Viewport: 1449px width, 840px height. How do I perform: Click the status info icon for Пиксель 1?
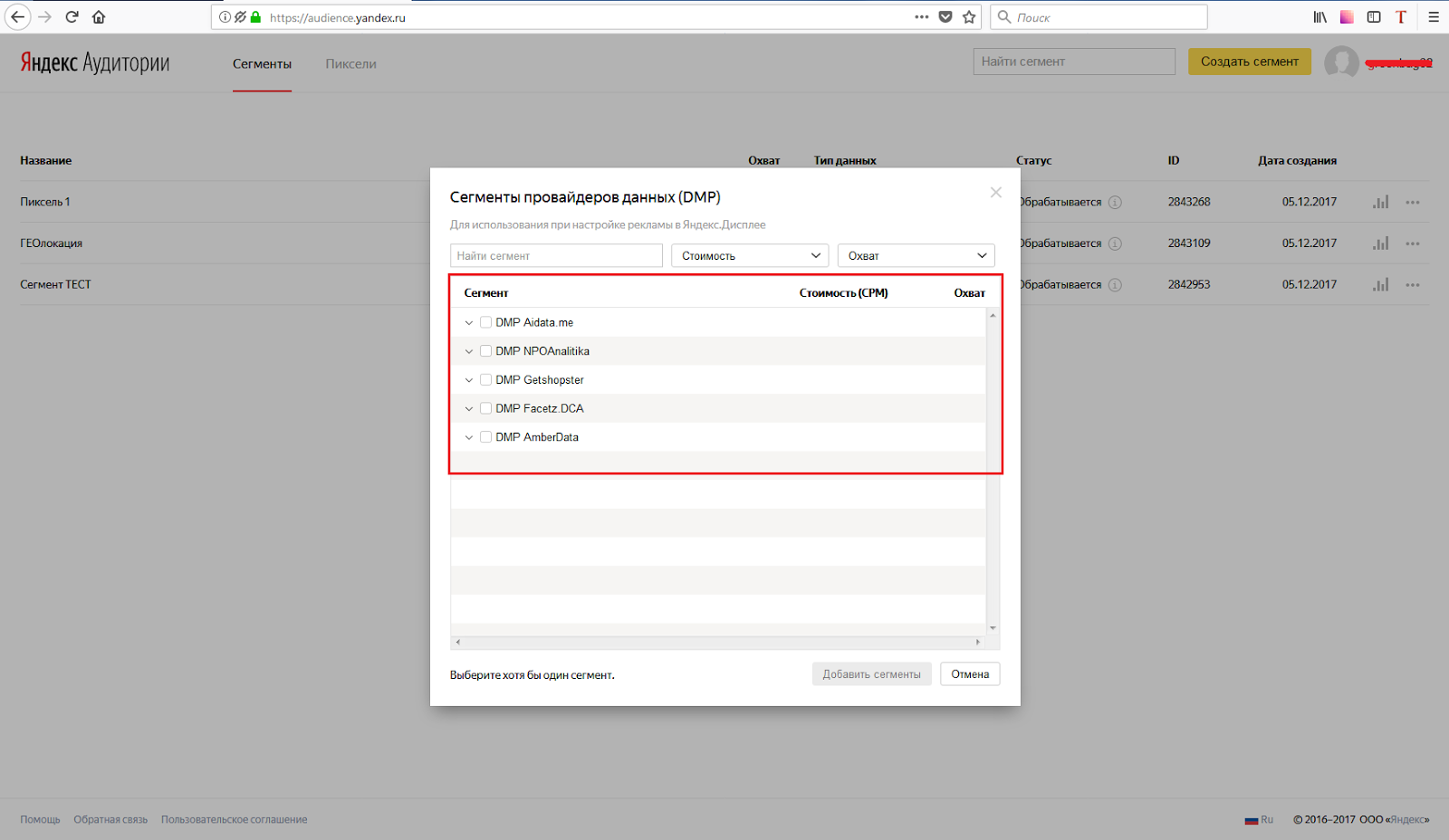(x=1115, y=202)
